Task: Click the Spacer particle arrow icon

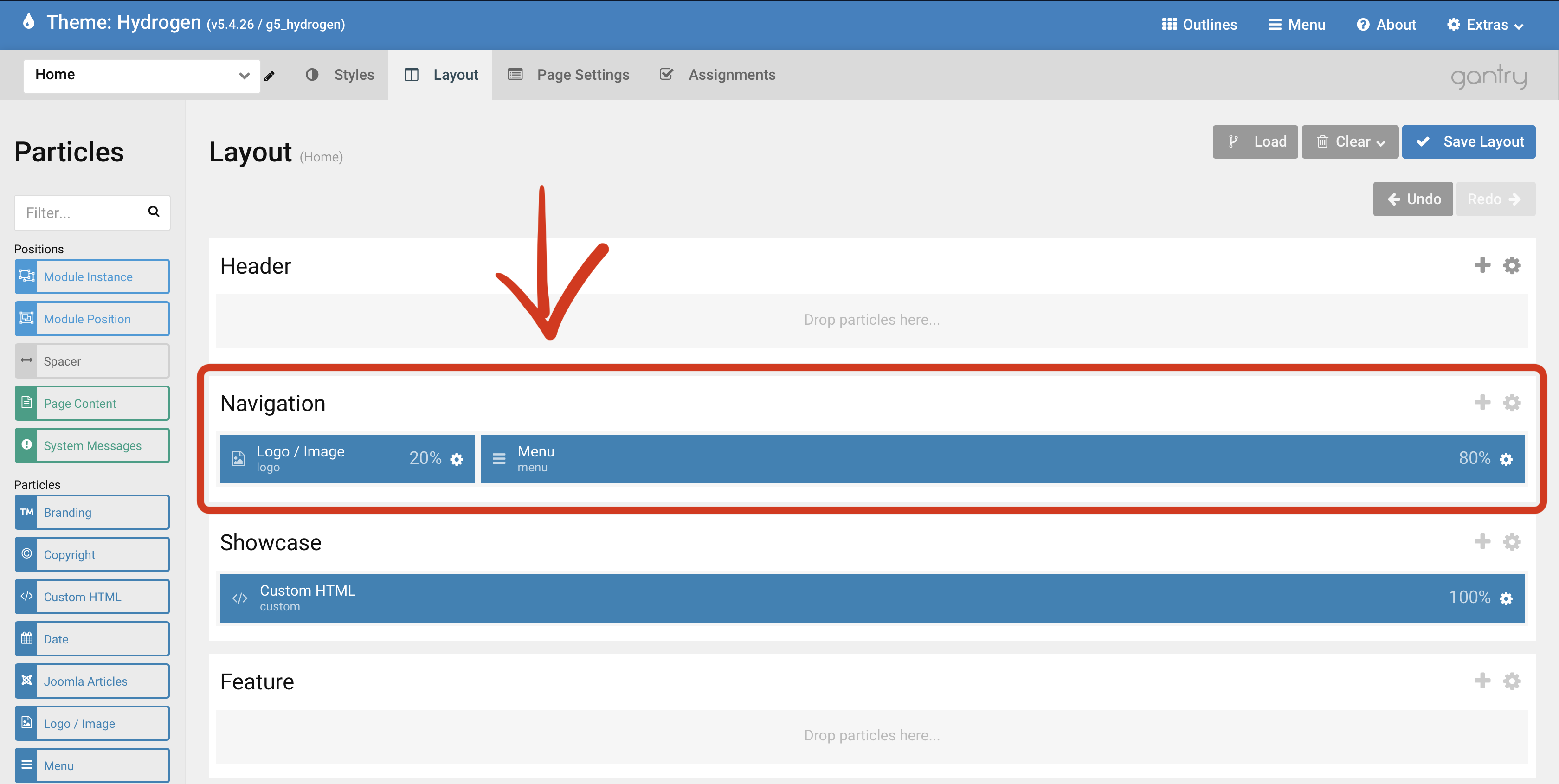Action: coord(26,361)
